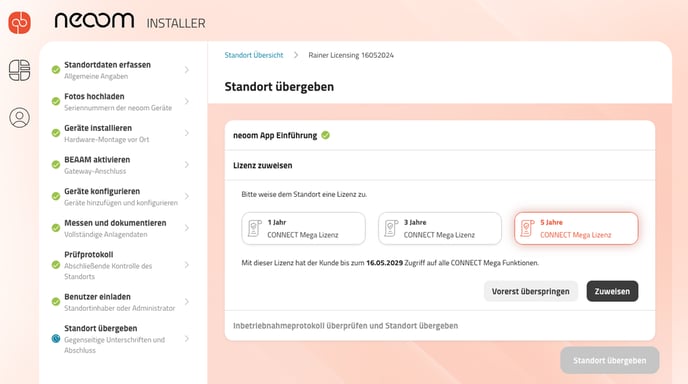Expand neoom App Einführung section

[x=440, y=135]
